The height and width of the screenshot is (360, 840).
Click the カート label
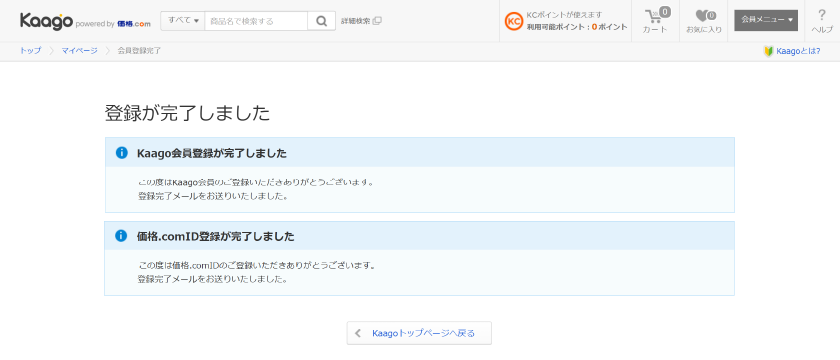[x=656, y=29]
